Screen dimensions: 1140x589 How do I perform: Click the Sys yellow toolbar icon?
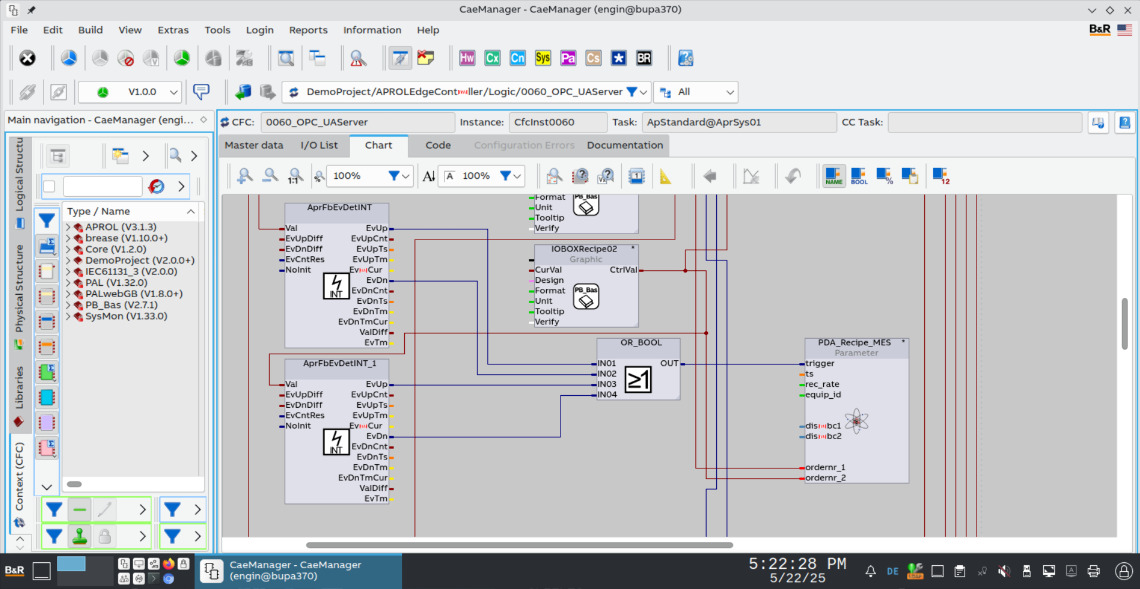543,58
